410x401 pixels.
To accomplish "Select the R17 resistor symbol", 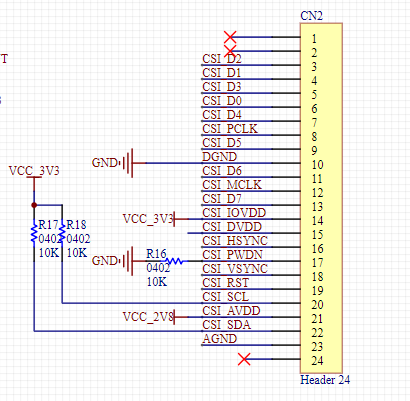I will click(x=34, y=233).
